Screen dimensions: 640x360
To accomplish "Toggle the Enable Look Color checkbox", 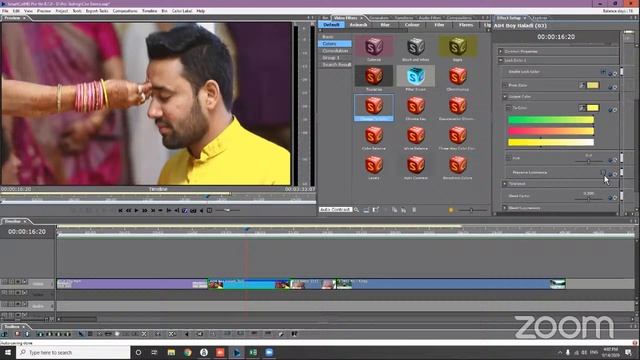I will click(x=603, y=72).
